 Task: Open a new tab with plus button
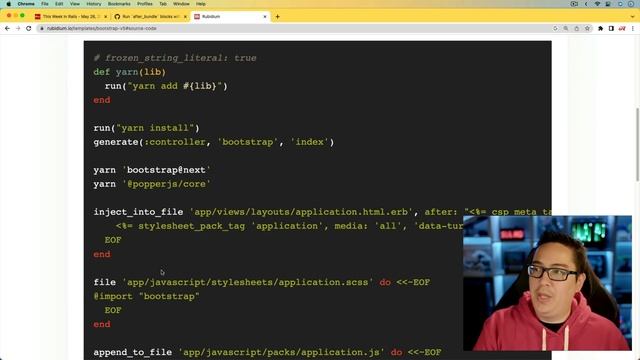click(x=278, y=17)
